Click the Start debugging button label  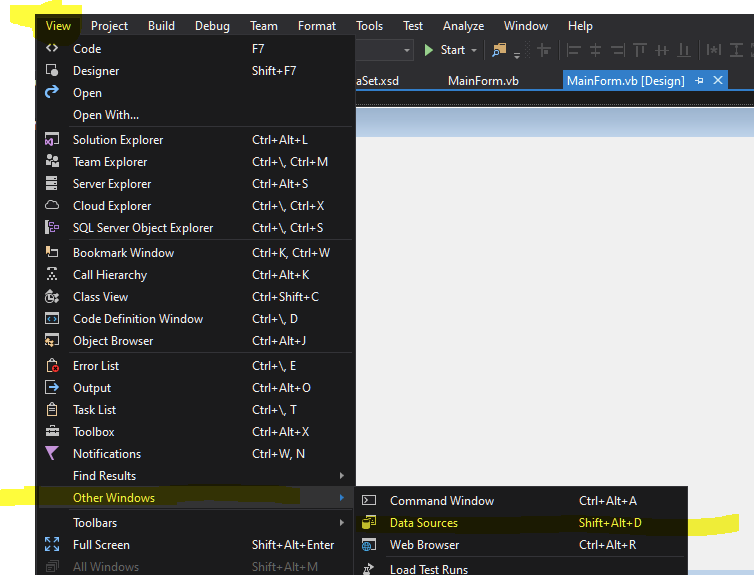click(452, 50)
